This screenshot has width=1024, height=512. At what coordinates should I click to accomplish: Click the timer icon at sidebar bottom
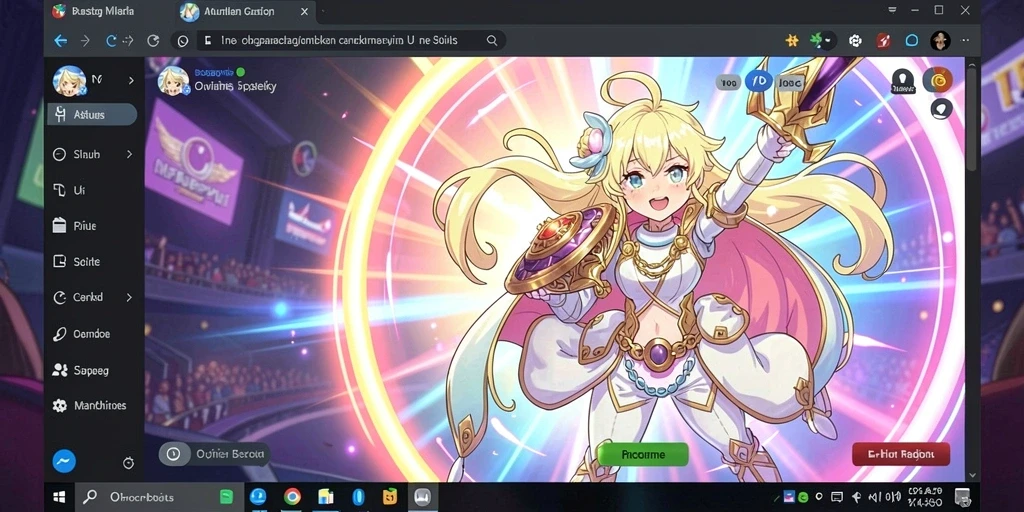[129, 462]
